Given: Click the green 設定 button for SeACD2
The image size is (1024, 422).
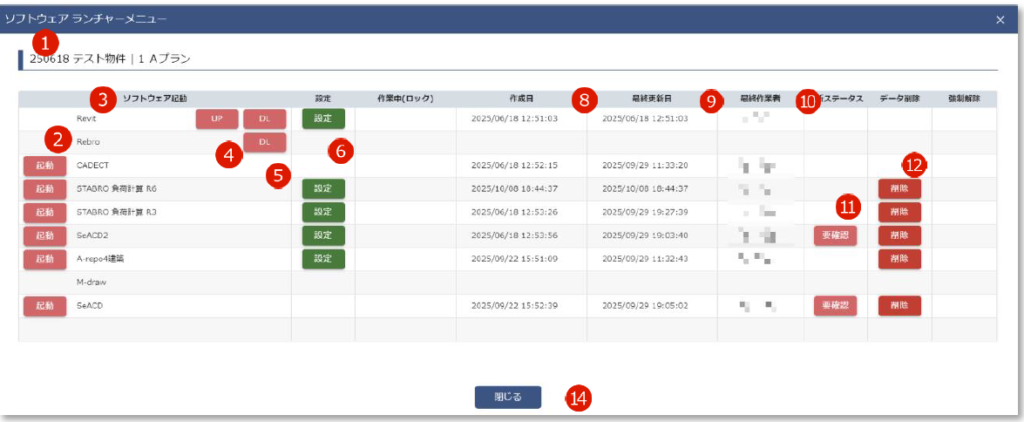Looking at the screenshot, I should [x=322, y=235].
